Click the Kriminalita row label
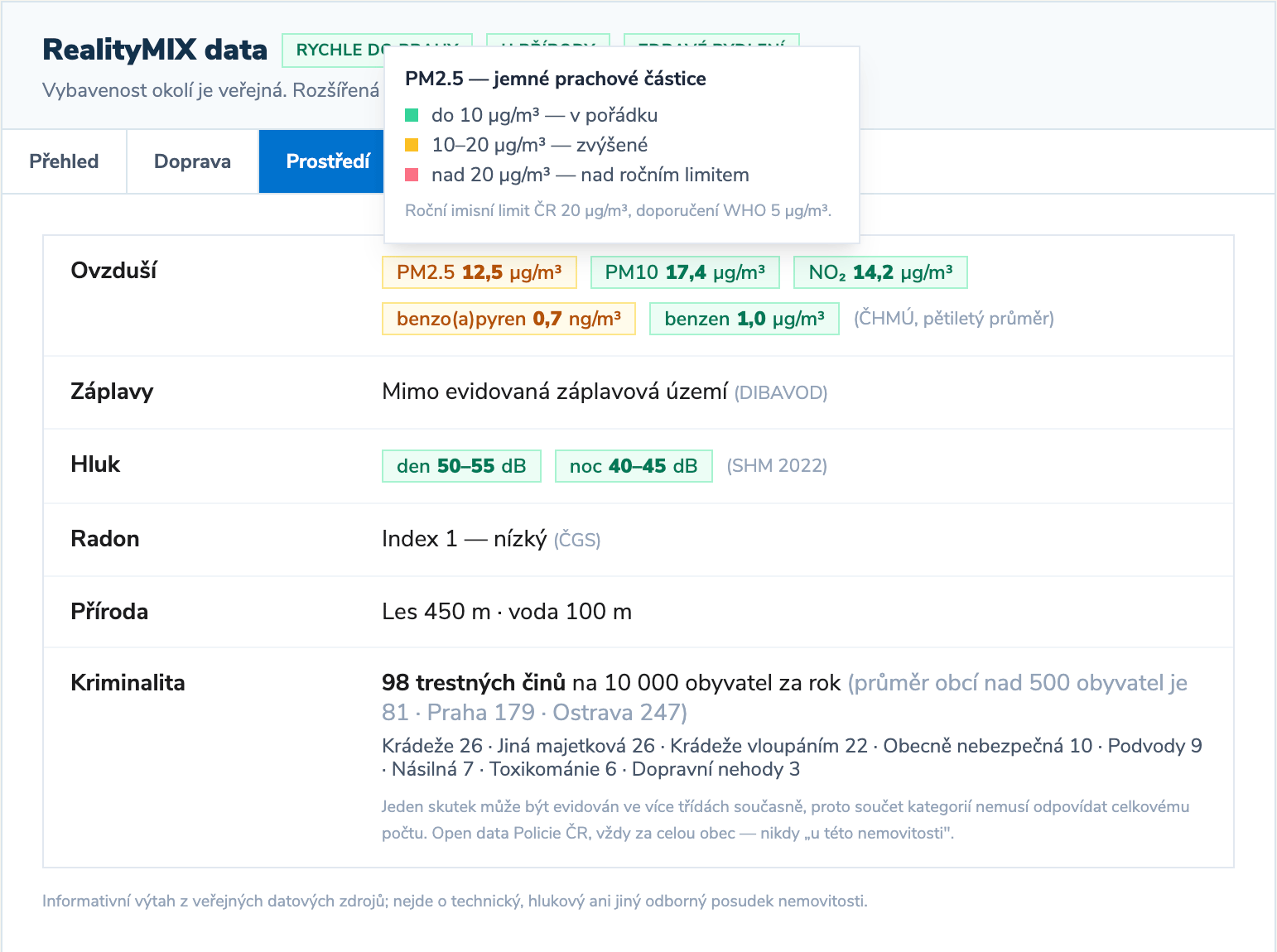The height and width of the screenshot is (952, 1277). pos(128,683)
